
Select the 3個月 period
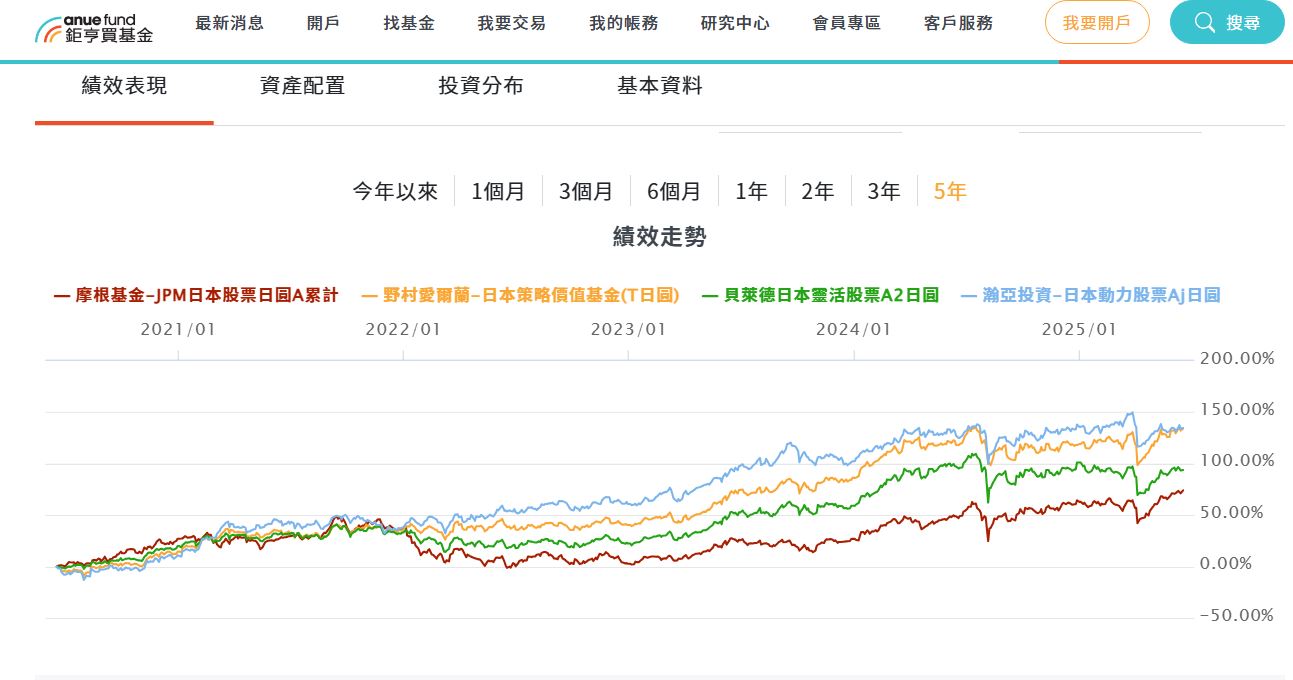click(586, 191)
